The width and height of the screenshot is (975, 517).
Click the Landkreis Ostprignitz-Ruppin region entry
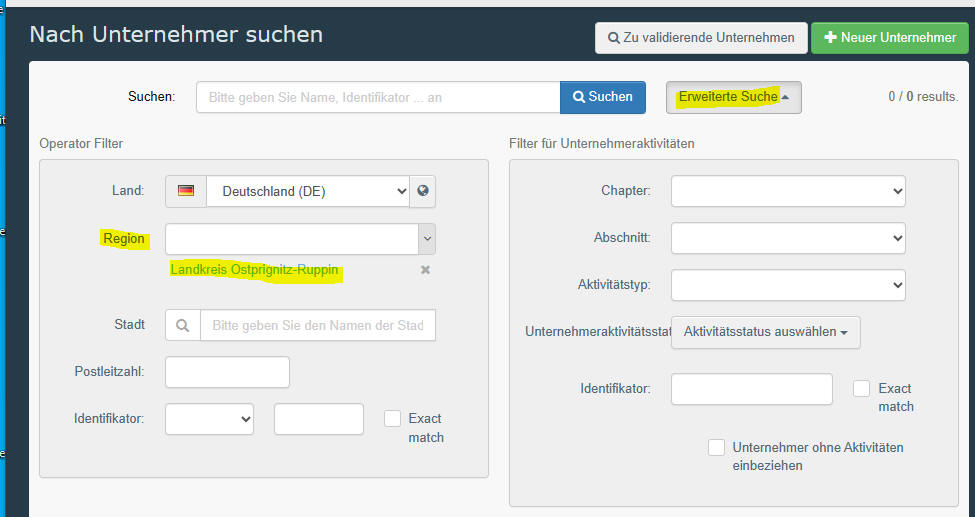coord(254,270)
